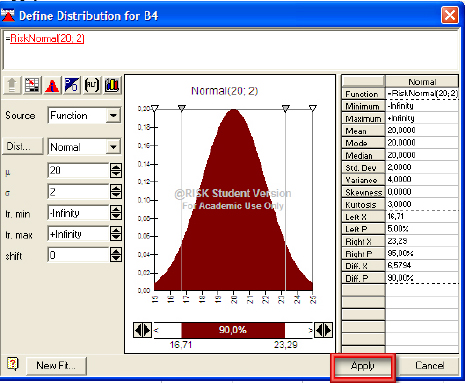This screenshot has height=383, width=465.
Task: Click the Minimum value -Infinity cell
Action: coord(423,106)
